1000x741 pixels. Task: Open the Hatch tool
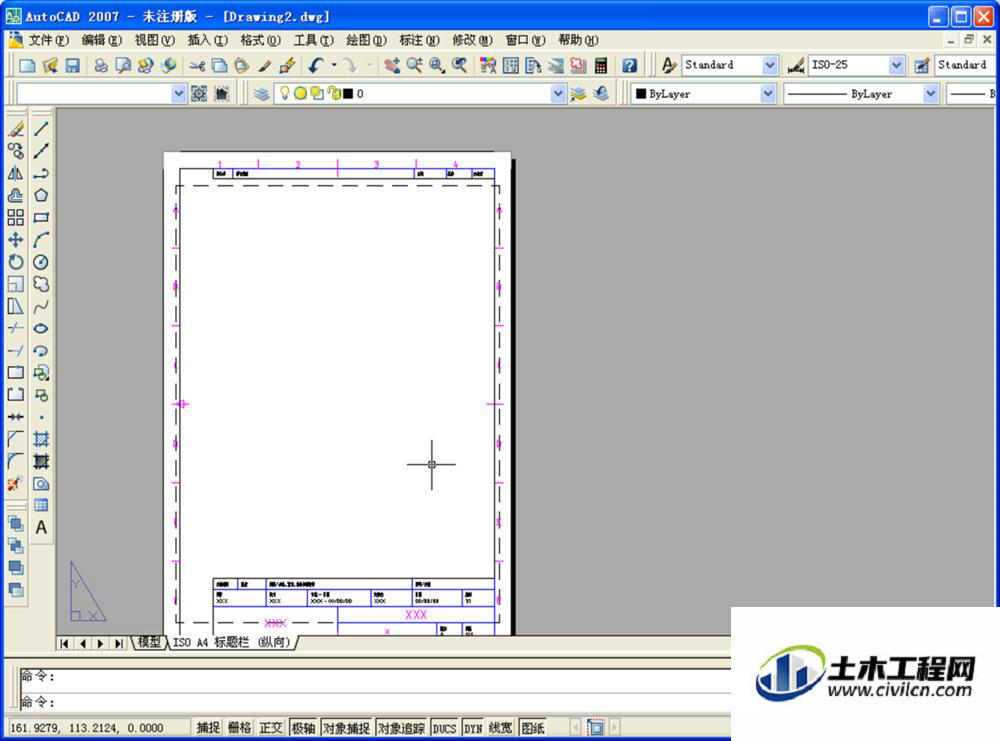point(41,439)
